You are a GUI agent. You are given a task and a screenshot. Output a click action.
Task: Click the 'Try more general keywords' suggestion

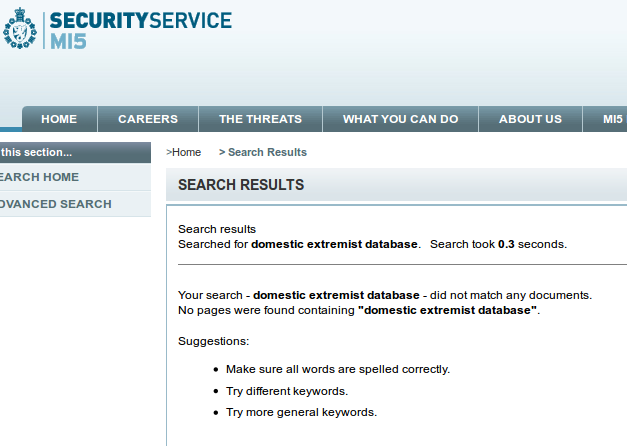[301, 412]
